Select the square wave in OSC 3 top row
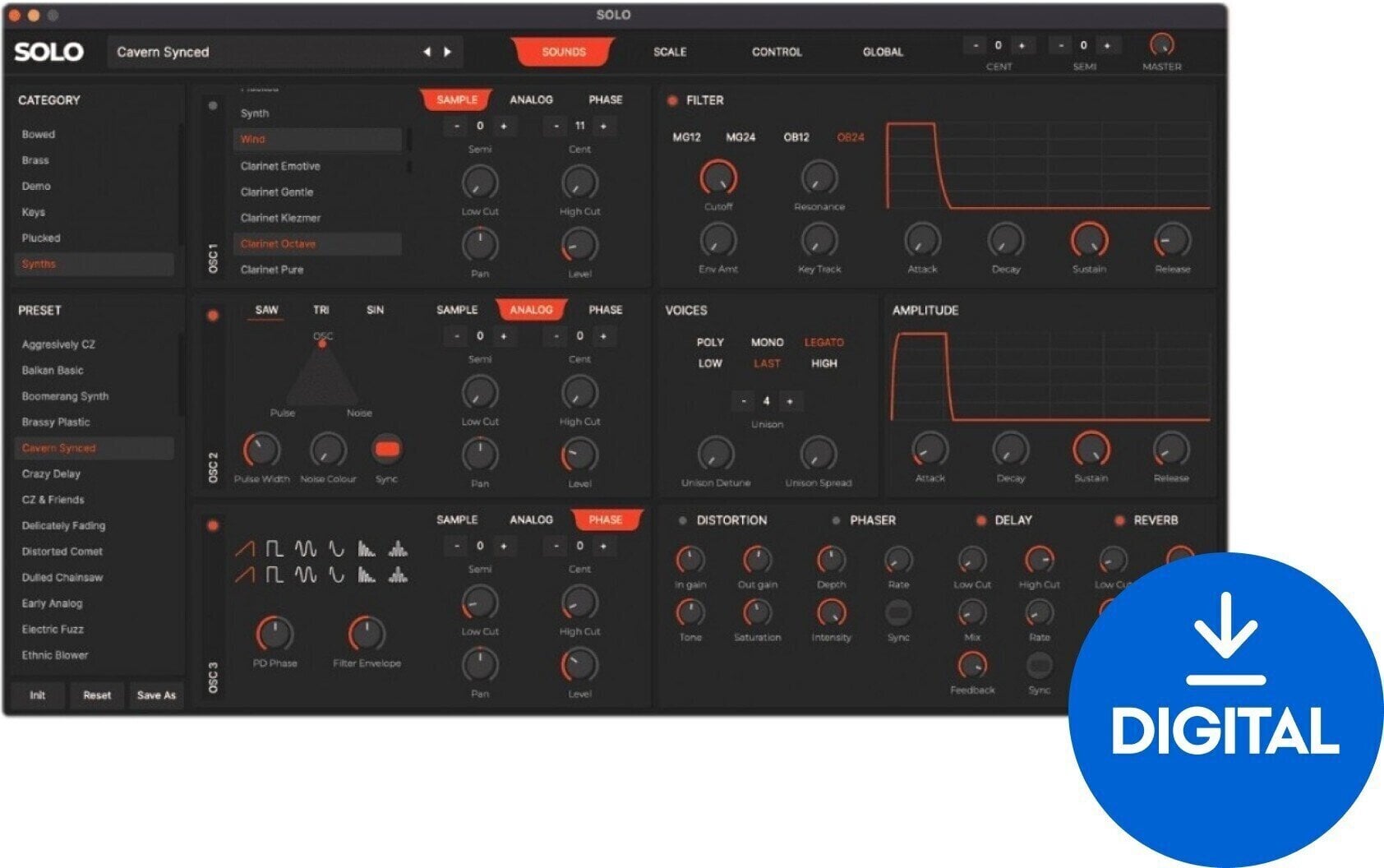 click(x=274, y=548)
